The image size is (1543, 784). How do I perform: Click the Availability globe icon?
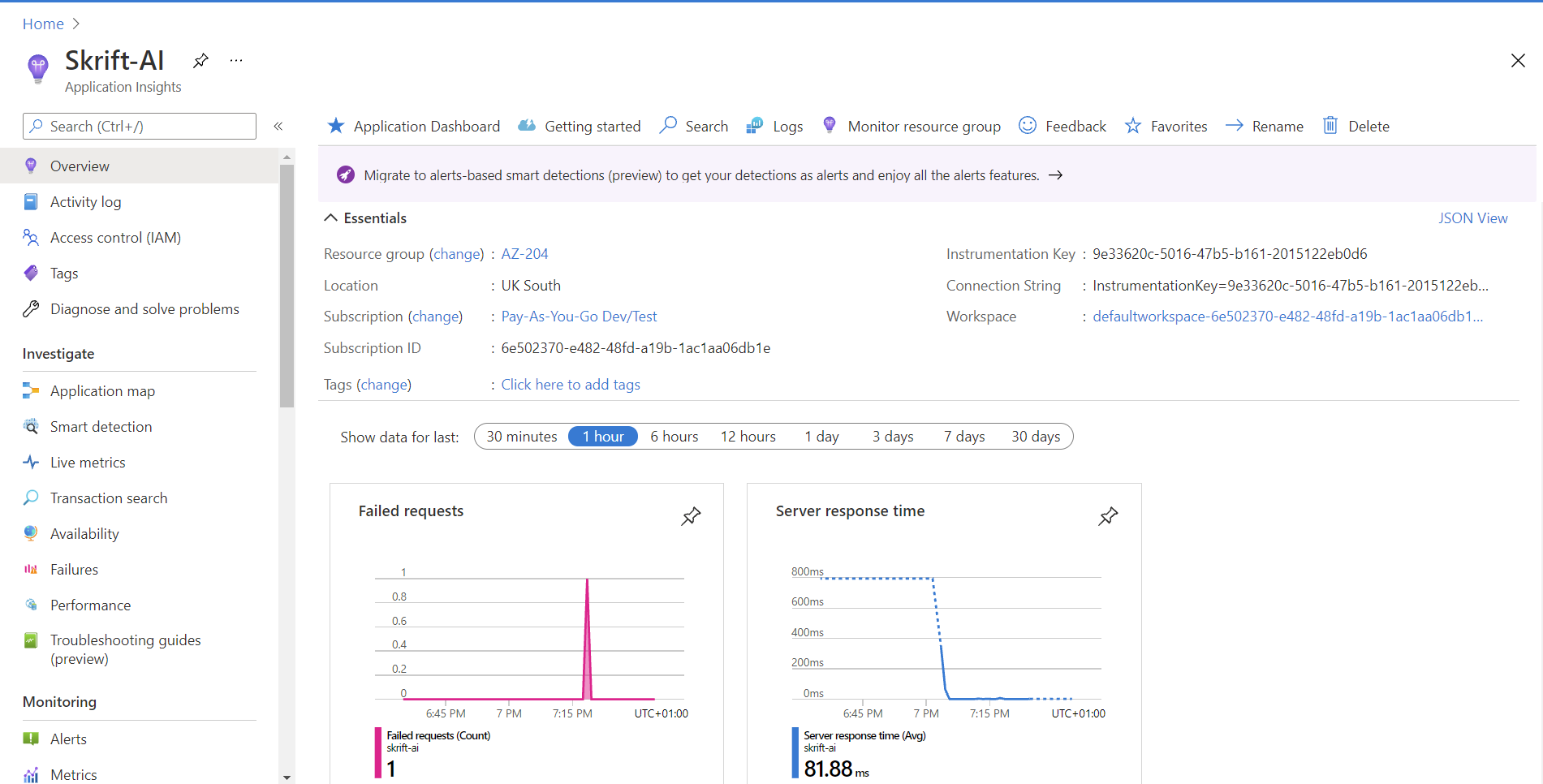[x=31, y=534]
